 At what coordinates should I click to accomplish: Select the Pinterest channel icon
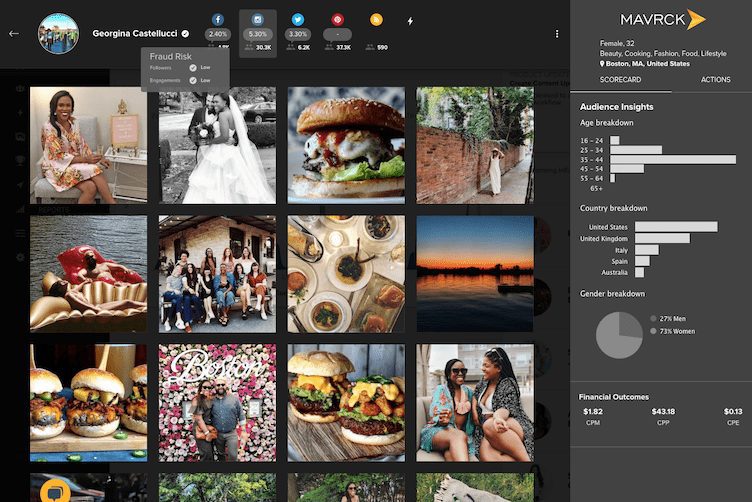[338, 20]
